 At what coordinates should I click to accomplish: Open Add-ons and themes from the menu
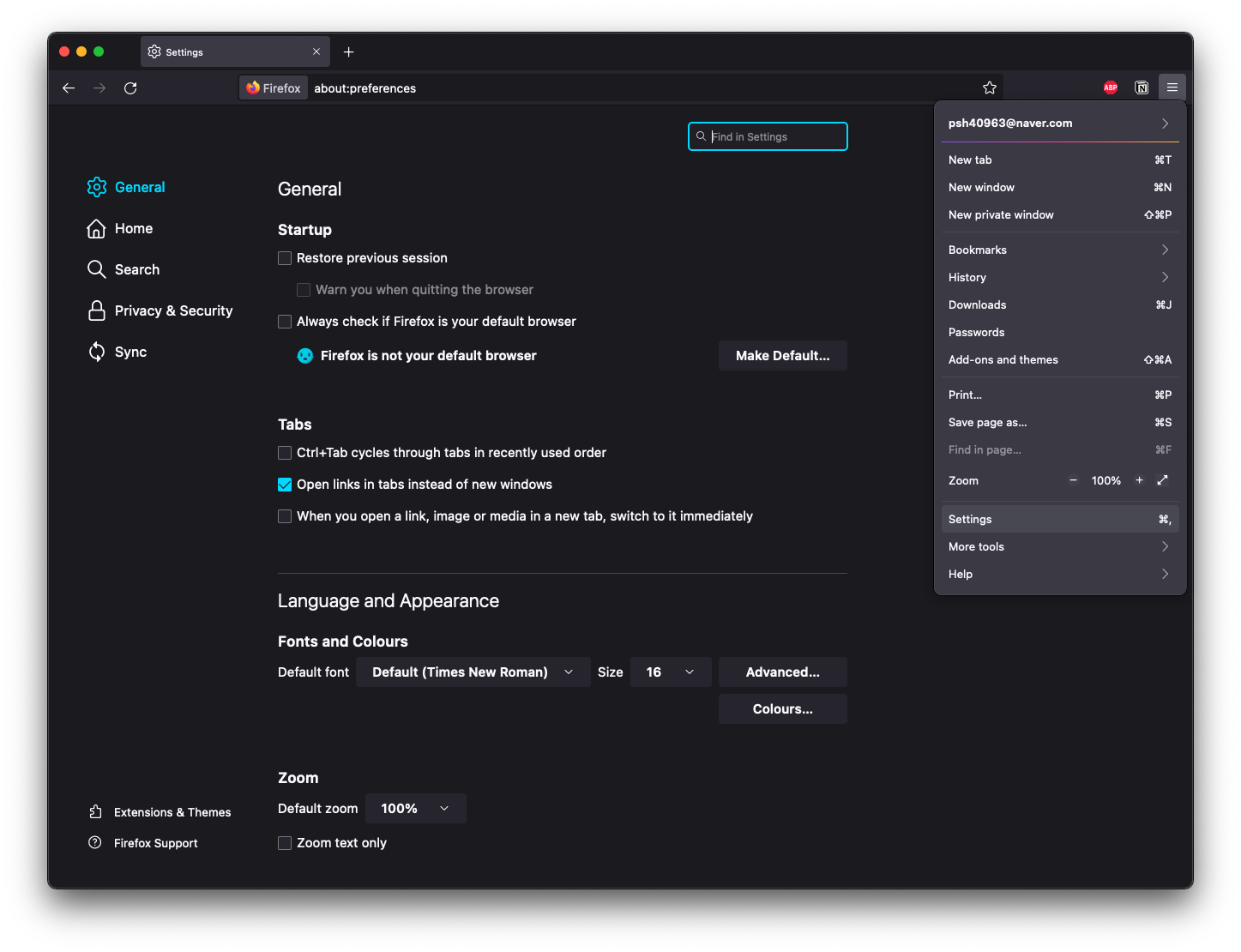coord(1060,359)
